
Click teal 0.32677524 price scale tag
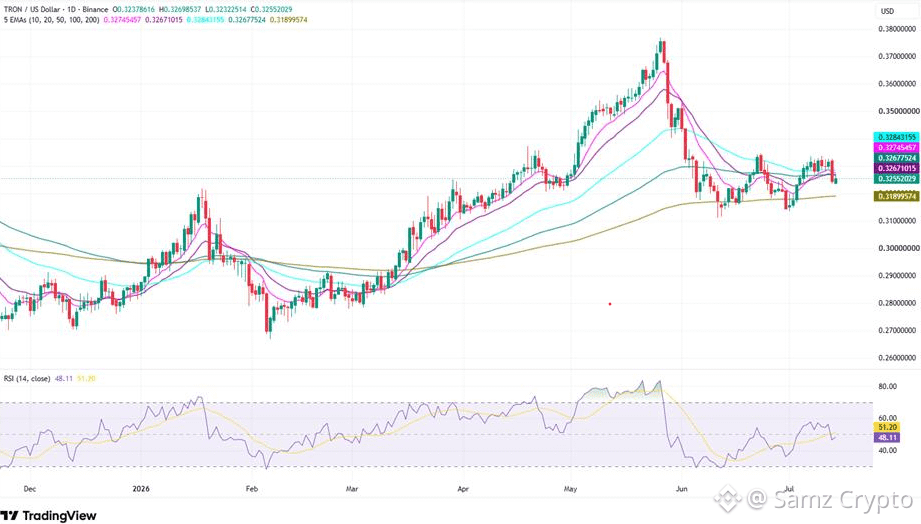896,158
